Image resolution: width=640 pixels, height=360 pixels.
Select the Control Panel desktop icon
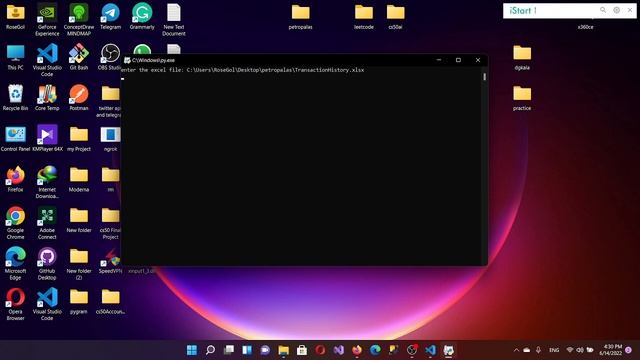(16, 138)
